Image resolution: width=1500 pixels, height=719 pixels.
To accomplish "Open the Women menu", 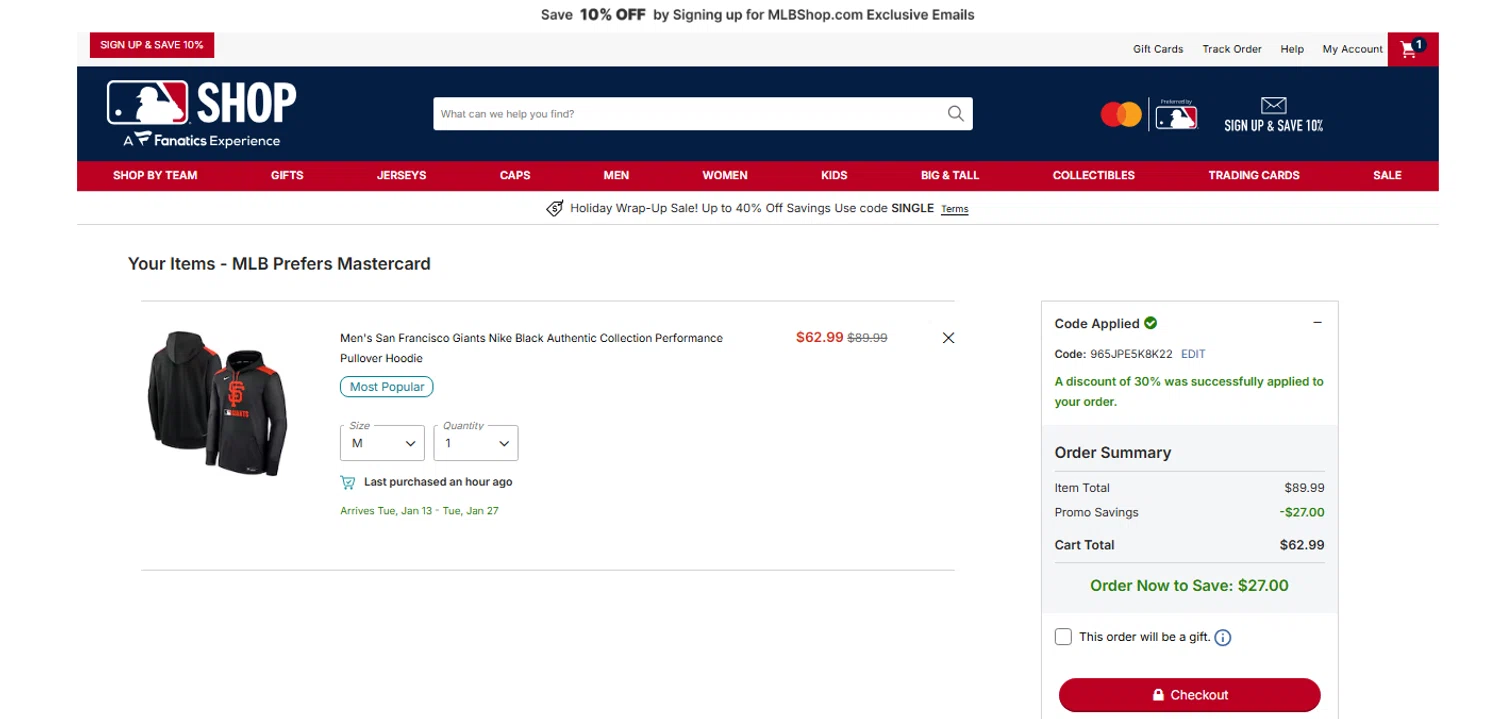I will click(x=725, y=175).
